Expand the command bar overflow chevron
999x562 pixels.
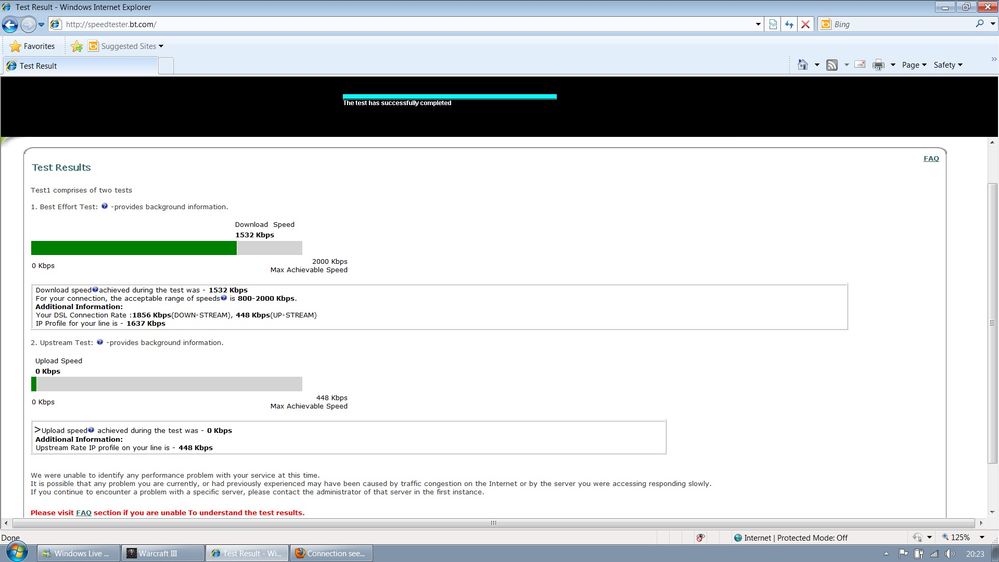point(993,59)
